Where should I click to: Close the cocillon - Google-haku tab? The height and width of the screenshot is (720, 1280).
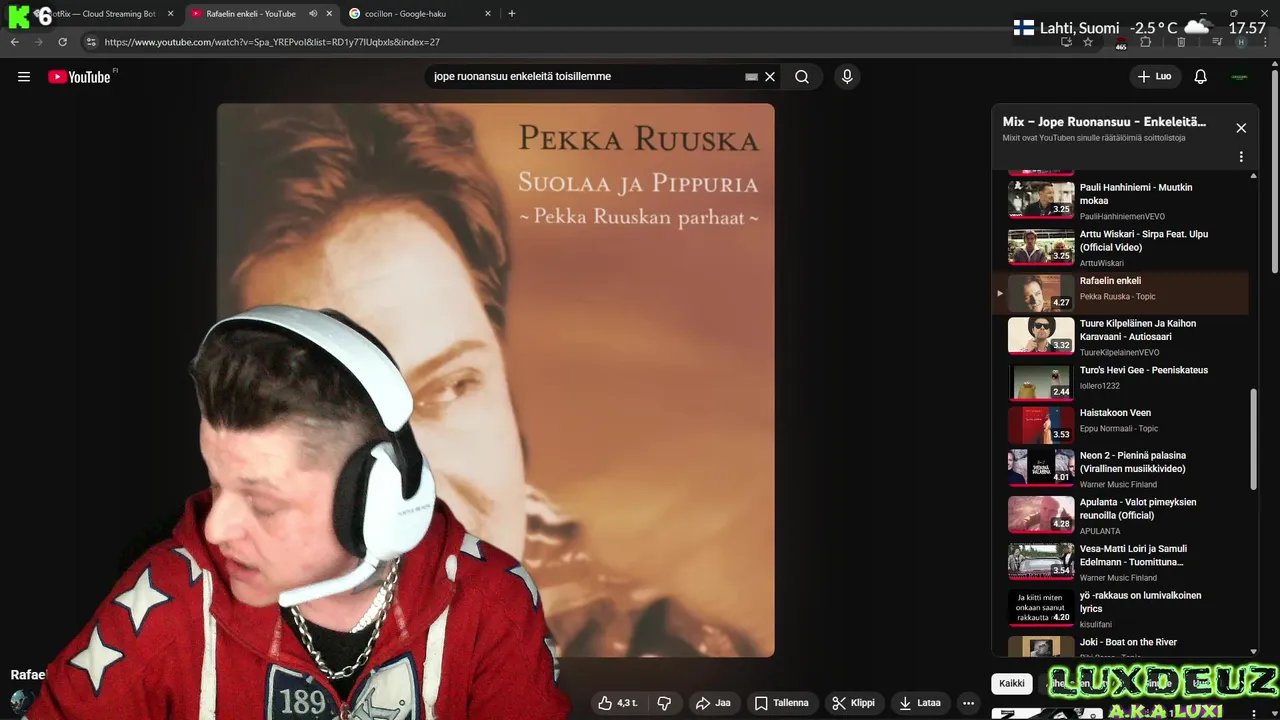click(x=487, y=14)
